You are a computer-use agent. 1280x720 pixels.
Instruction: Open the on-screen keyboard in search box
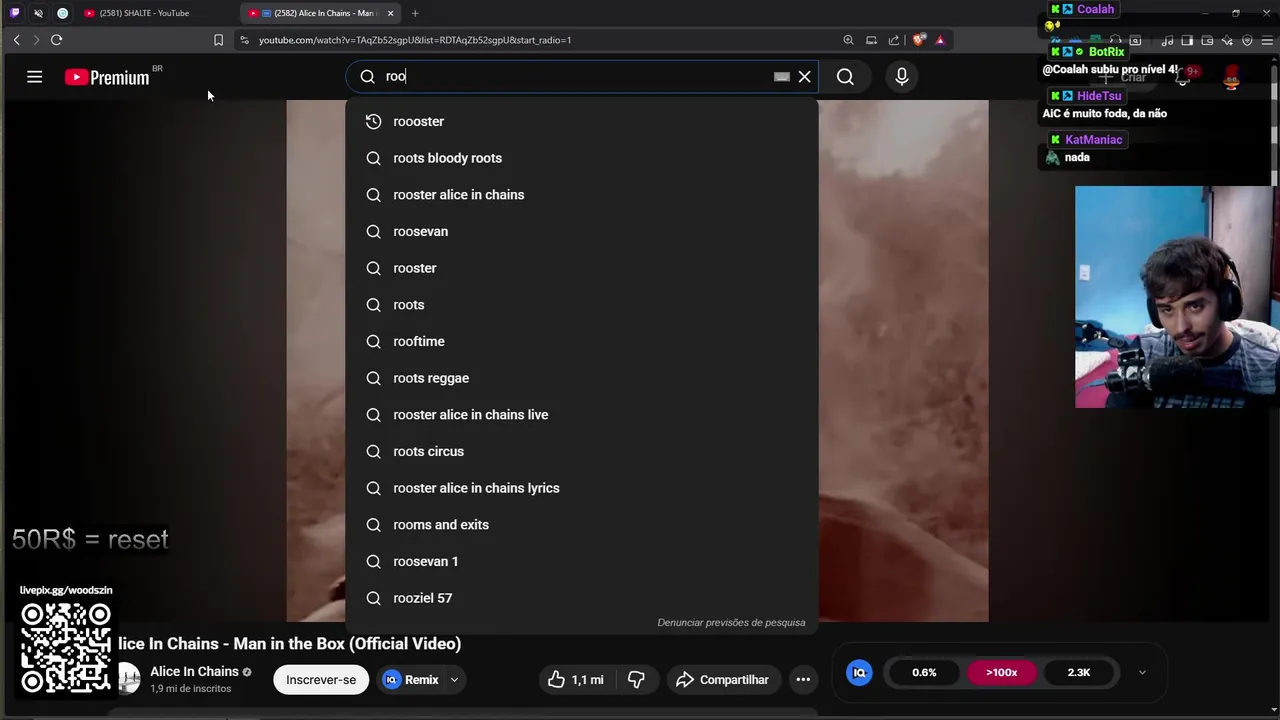click(782, 77)
